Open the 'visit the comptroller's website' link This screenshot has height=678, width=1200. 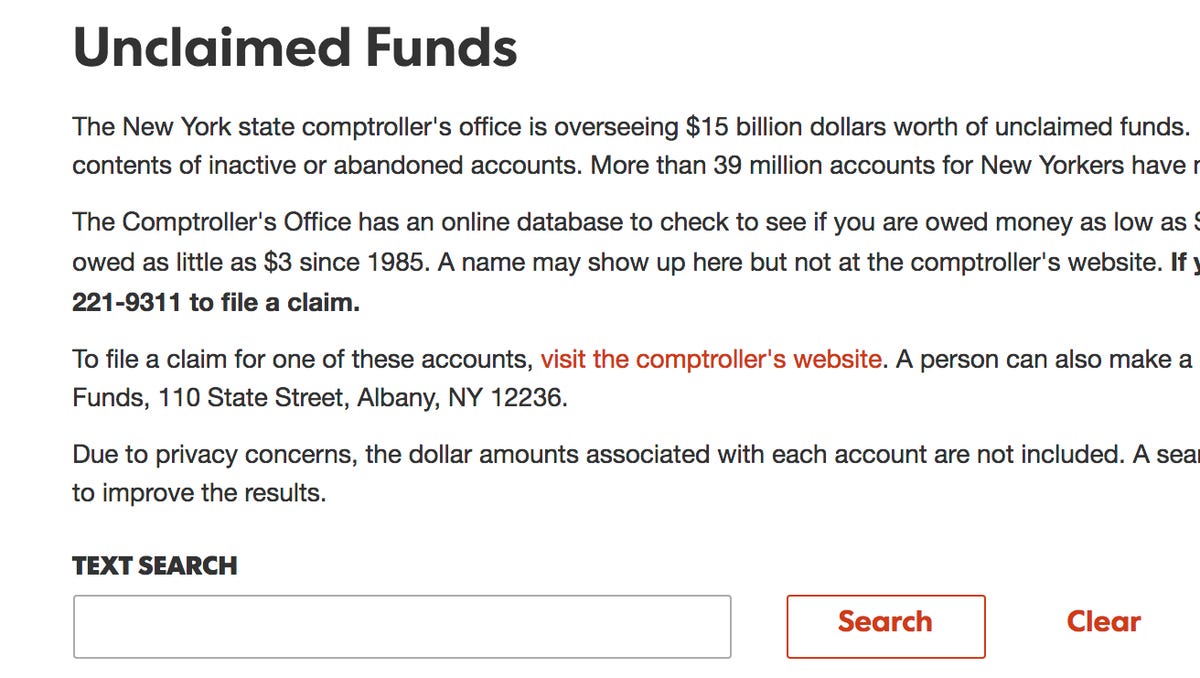(711, 359)
